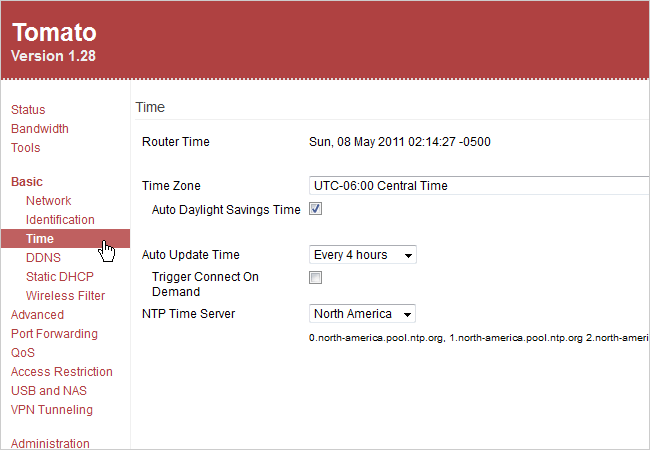This screenshot has height=450, width=650.
Task: Expand the Advanced section
Action: coord(37,315)
